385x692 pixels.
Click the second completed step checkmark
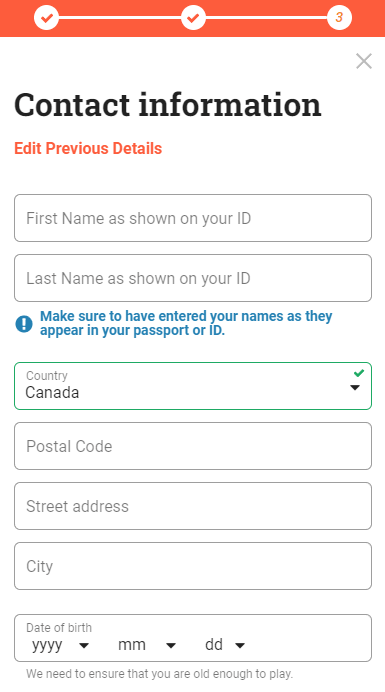click(193, 18)
